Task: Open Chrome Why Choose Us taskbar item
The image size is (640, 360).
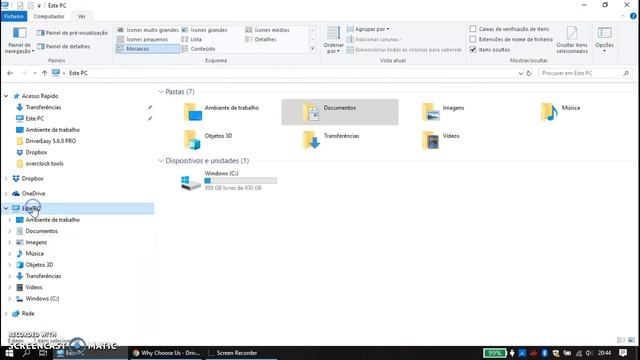Action: coord(166,353)
